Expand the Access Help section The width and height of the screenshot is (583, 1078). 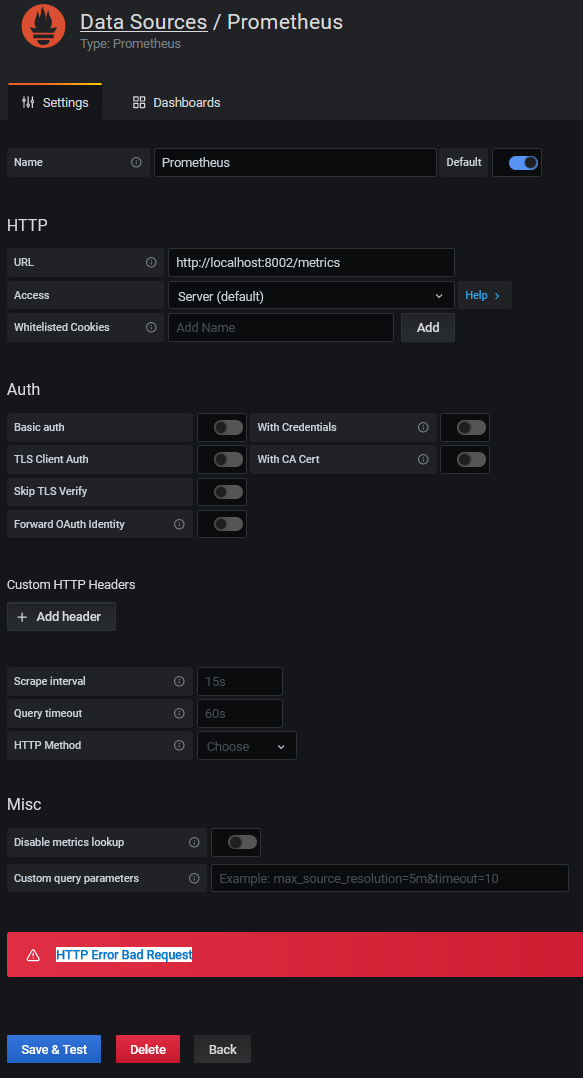[x=483, y=295]
